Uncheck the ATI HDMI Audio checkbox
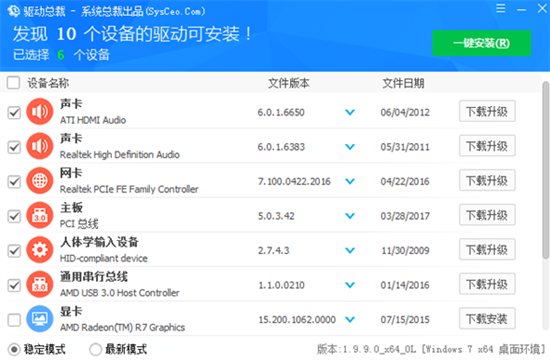 point(14,113)
